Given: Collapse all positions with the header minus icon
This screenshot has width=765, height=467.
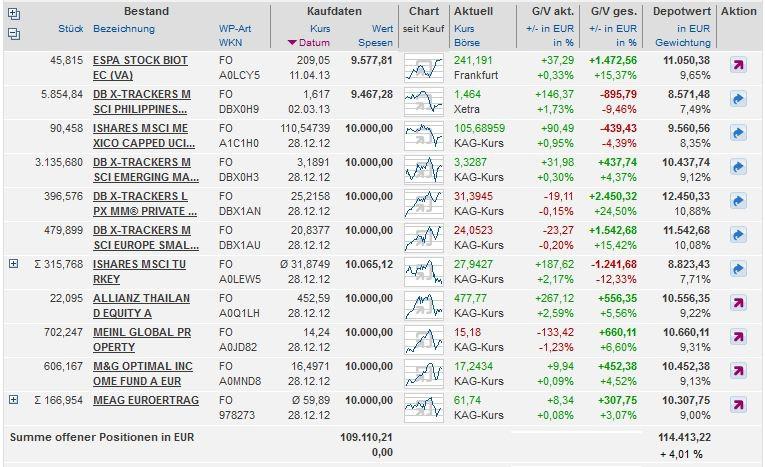Looking at the screenshot, I should (14, 34).
